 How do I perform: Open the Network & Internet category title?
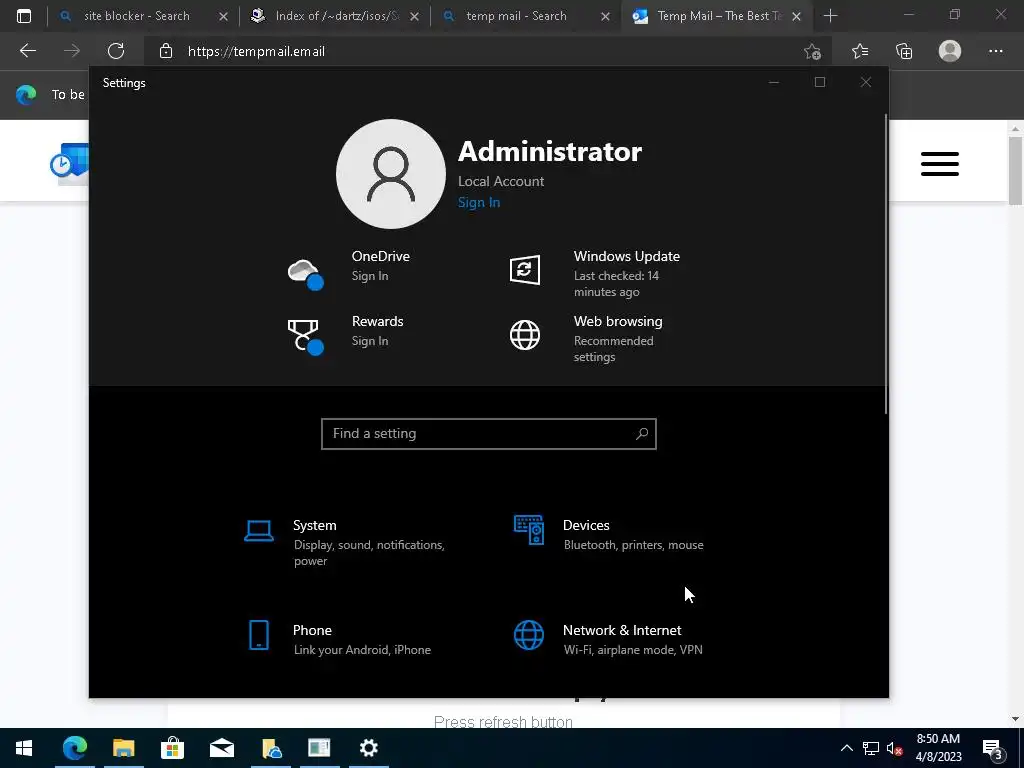pyautogui.click(x=622, y=630)
